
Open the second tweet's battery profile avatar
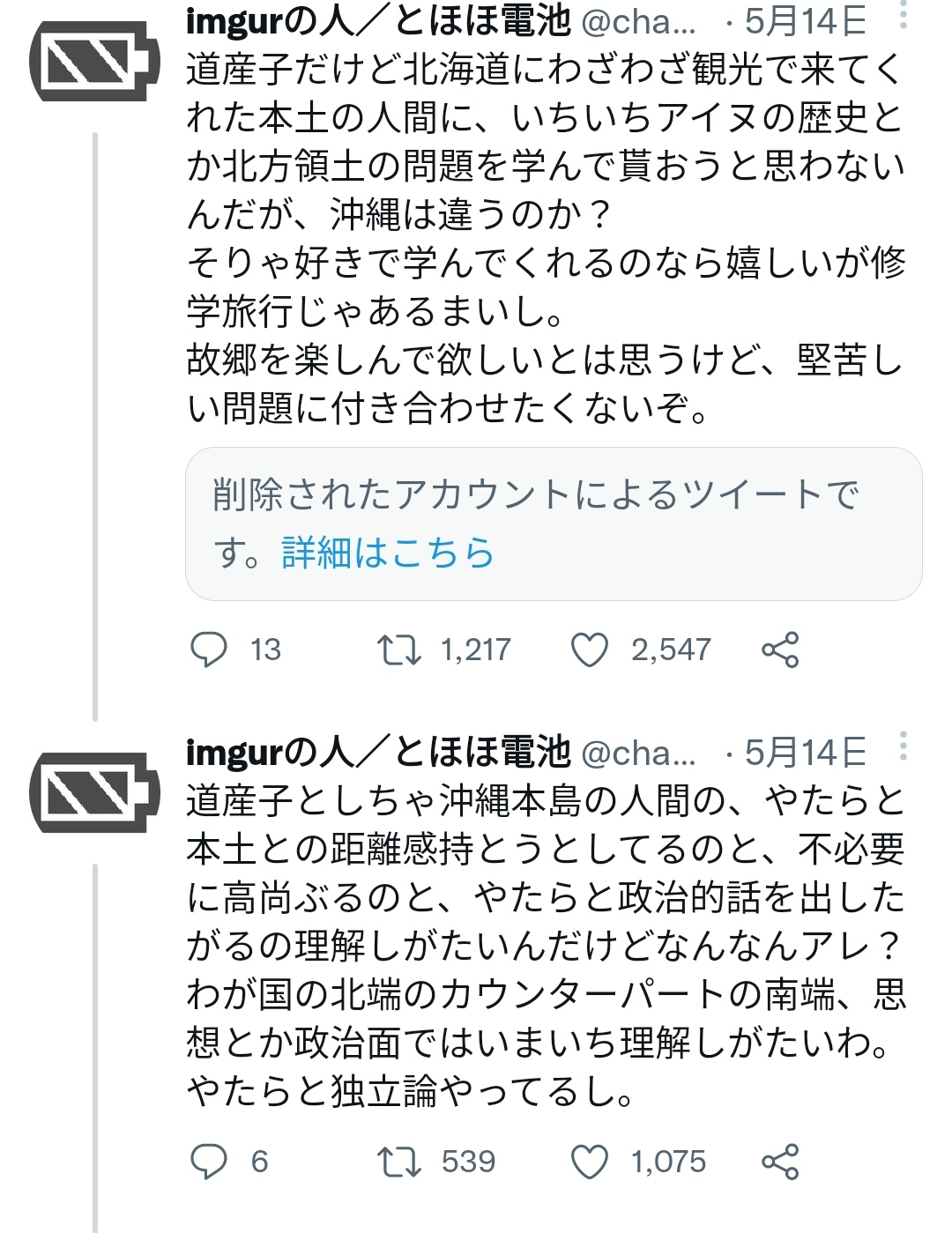pyautogui.click(x=94, y=793)
